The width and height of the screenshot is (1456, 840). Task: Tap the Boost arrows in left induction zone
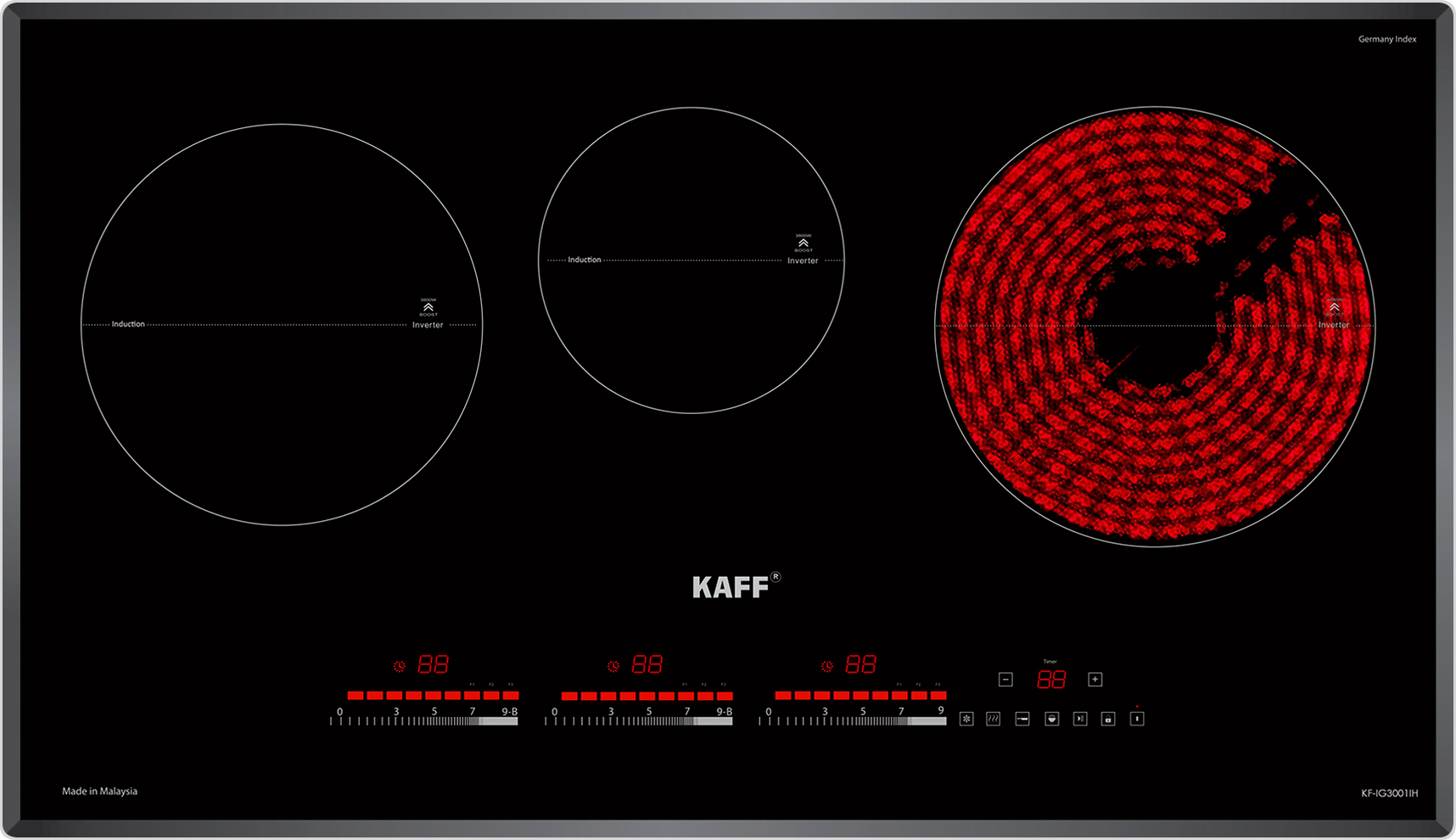pos(428,307)
